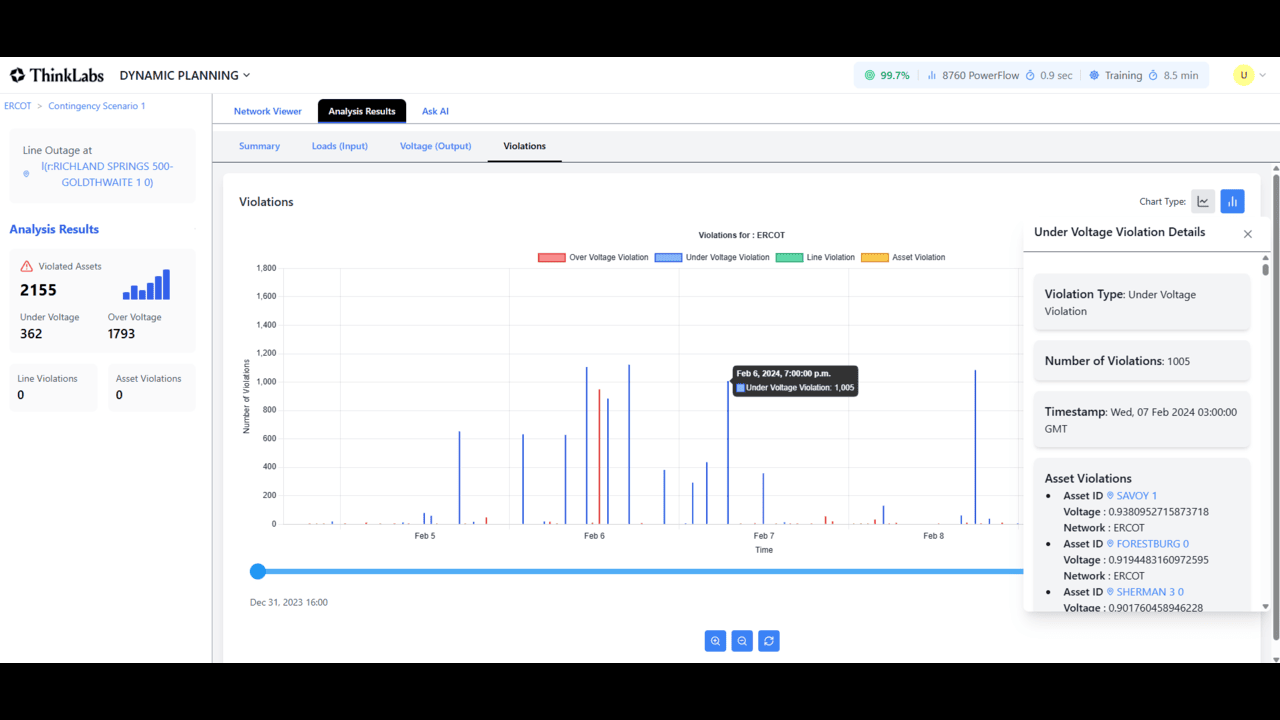This screenshot has height=720, width=1280.
Task: Click the Training chip icon
Action: tap(1094, 75)
